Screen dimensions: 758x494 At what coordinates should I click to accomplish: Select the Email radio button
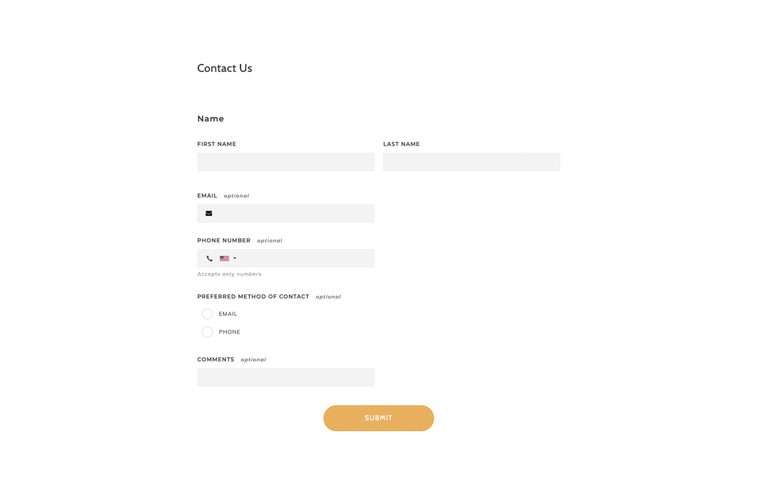pyautogui.click(x=207, y=314)
